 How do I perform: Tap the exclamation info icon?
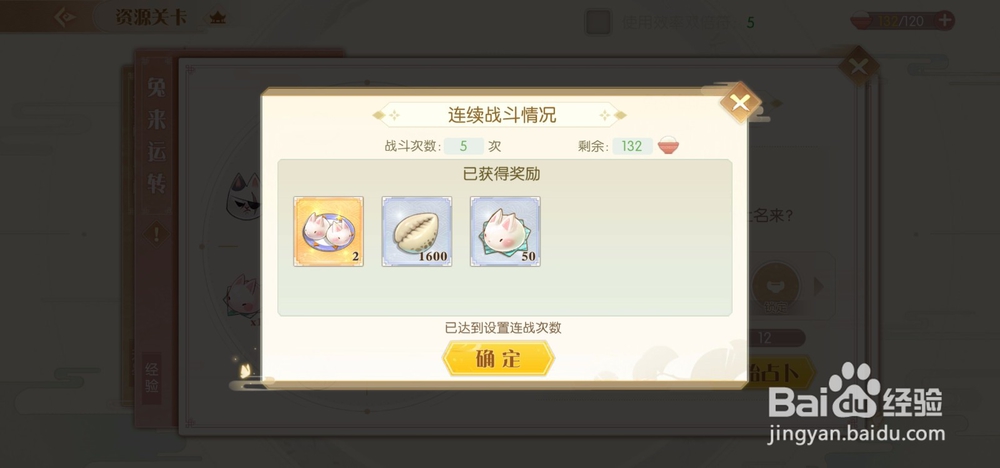pos(156,234)
